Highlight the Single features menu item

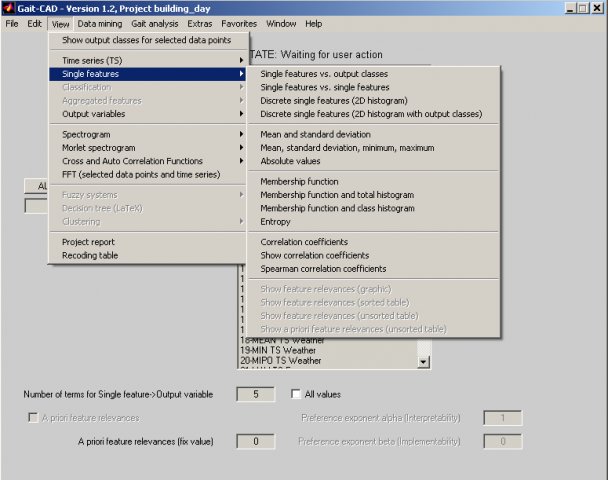pyautogui.click(x=147, y=74)
